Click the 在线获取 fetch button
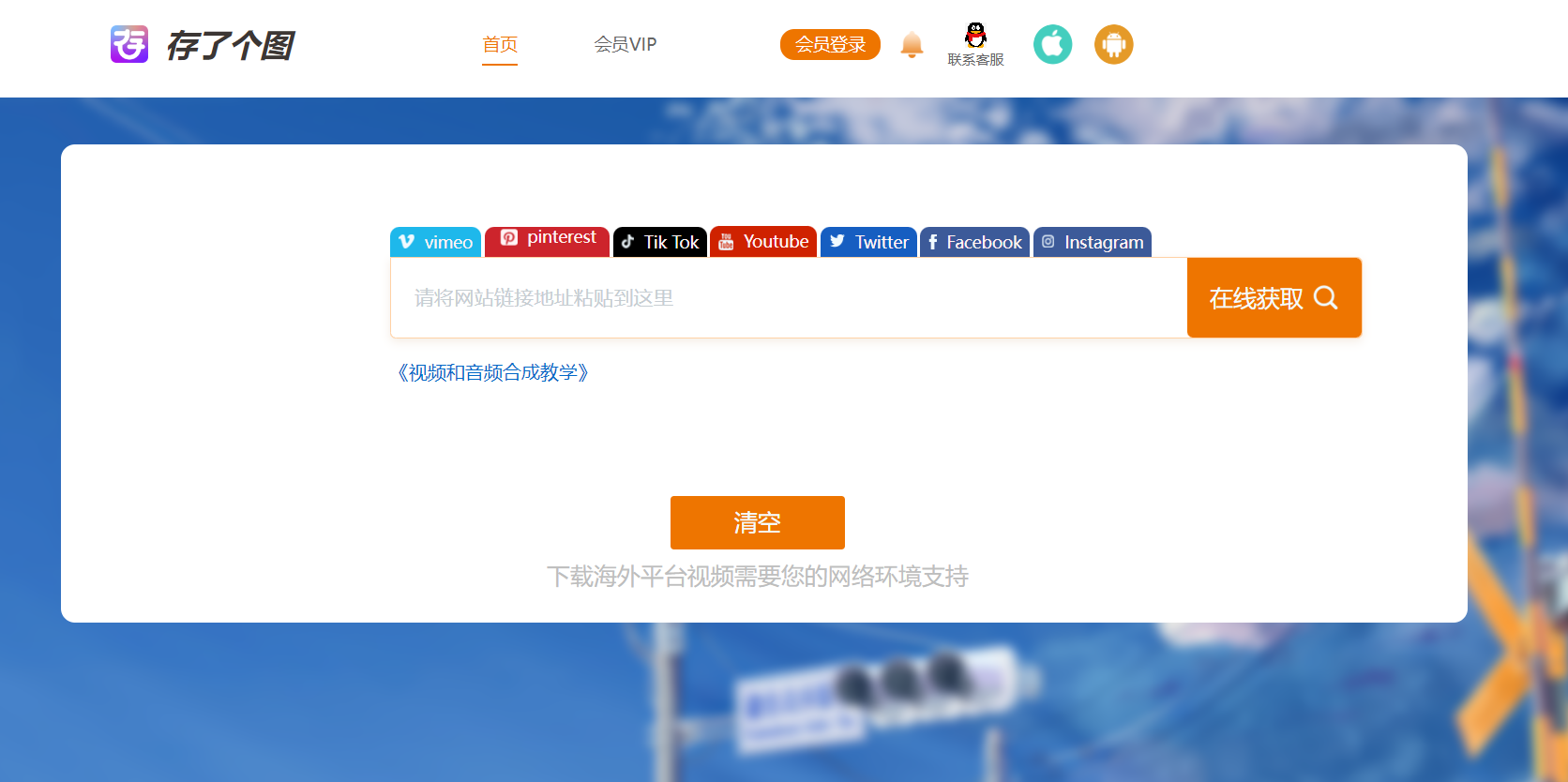Viewport: 1568px width, 782px height. click(x=1274, y=298)
